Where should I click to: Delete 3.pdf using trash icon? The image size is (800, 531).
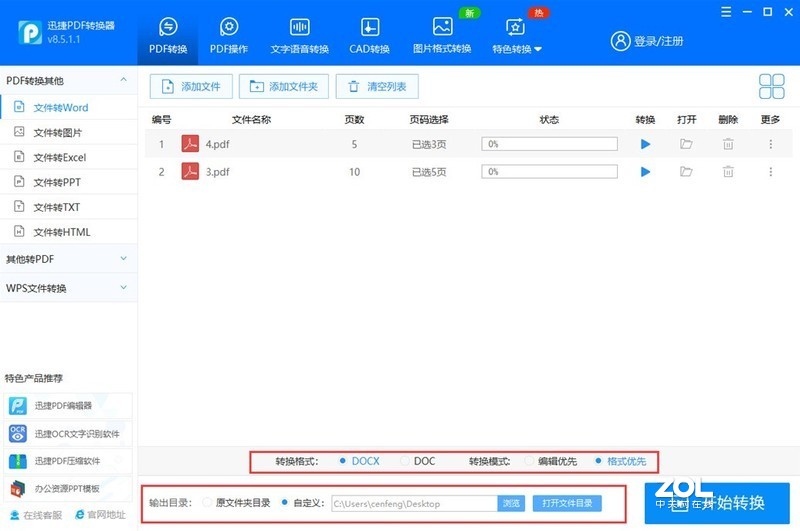728,172
